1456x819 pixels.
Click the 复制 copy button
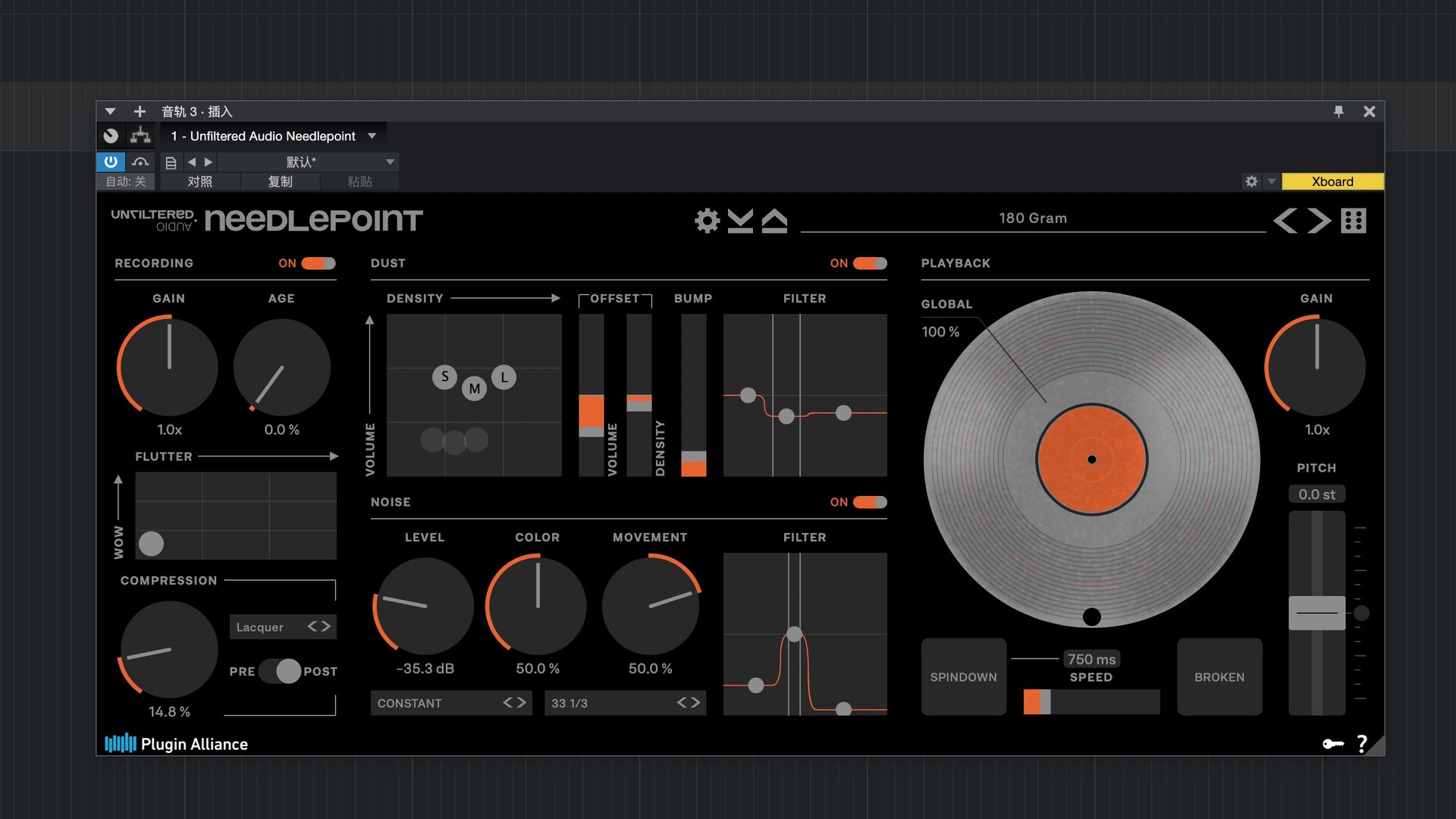(280, 181)
